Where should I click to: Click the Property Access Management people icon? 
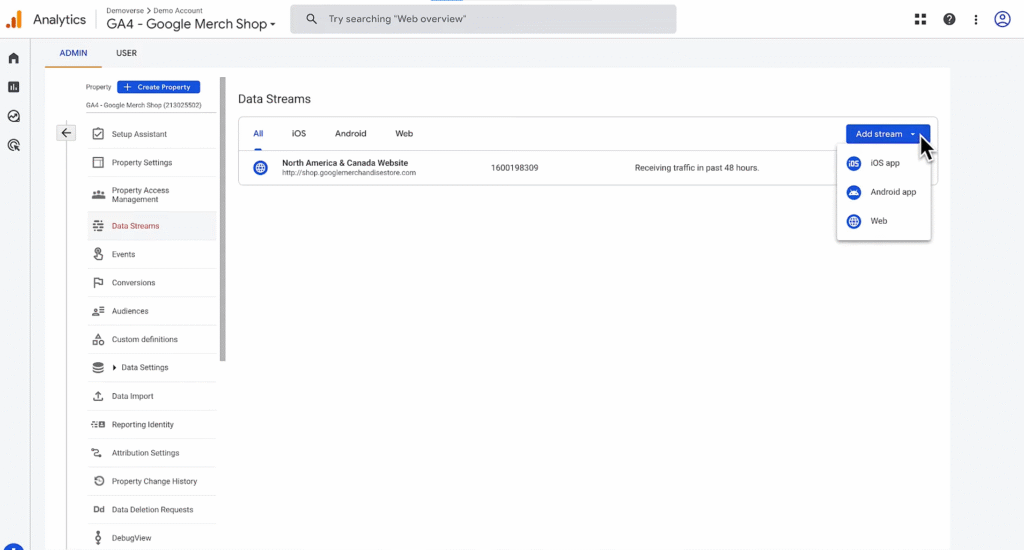(x=98, y=195)
